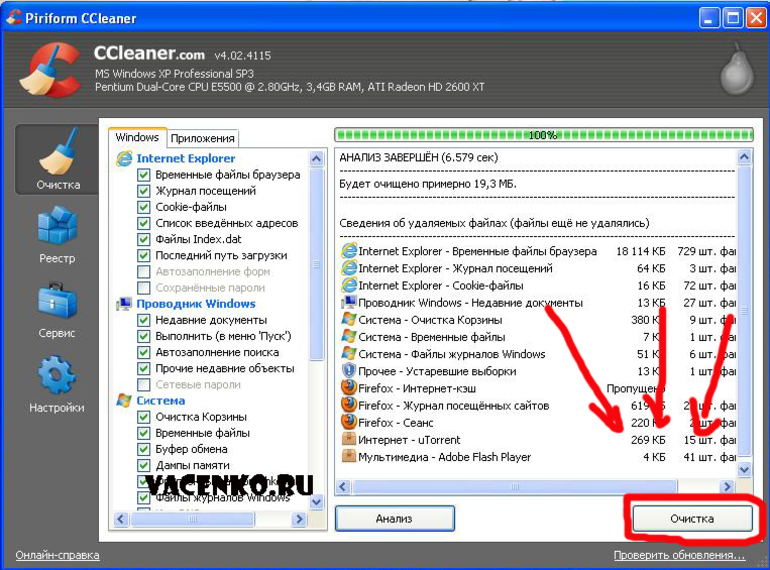Screen dimensions: 770x570
Task: Click the Будет очищено примерно 19,3 МБ line
Action: click(x=428, y=184)
